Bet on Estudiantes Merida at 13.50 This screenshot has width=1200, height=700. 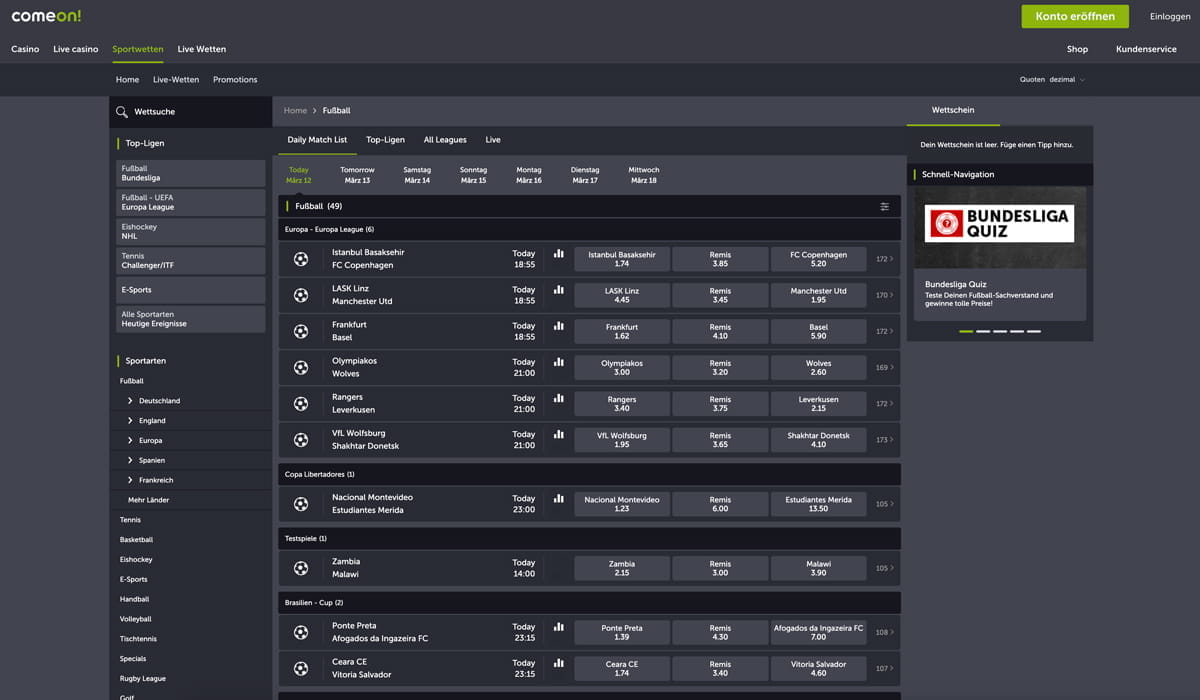(818, 503)
